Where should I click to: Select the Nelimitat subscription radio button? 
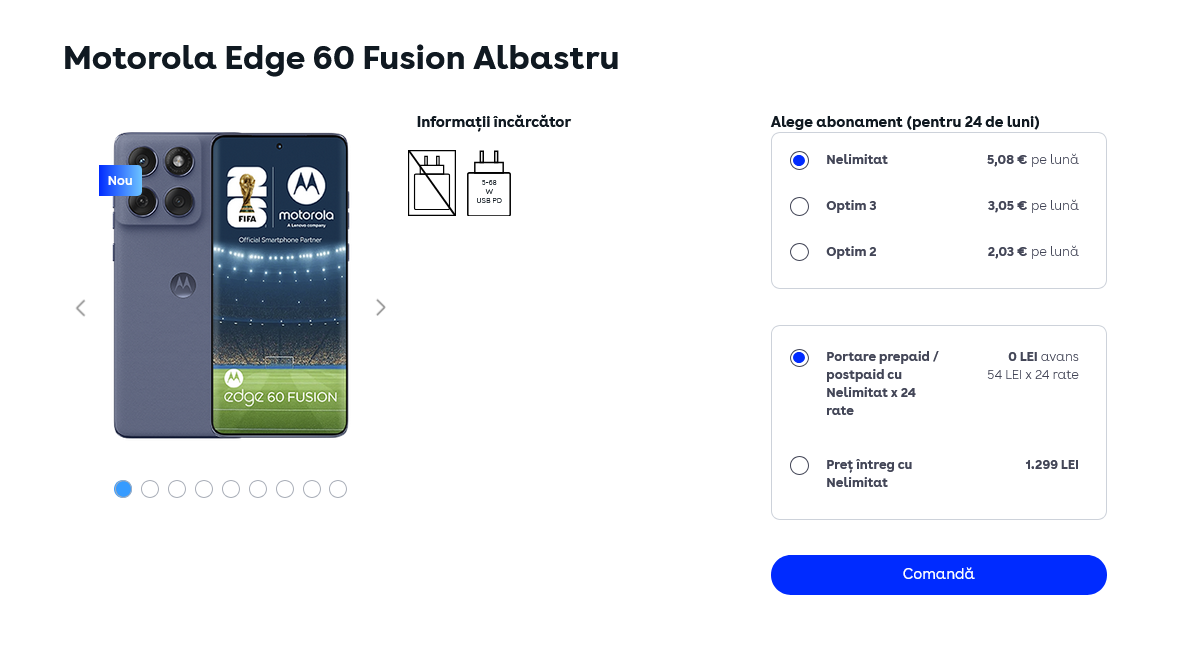[799, 160]
